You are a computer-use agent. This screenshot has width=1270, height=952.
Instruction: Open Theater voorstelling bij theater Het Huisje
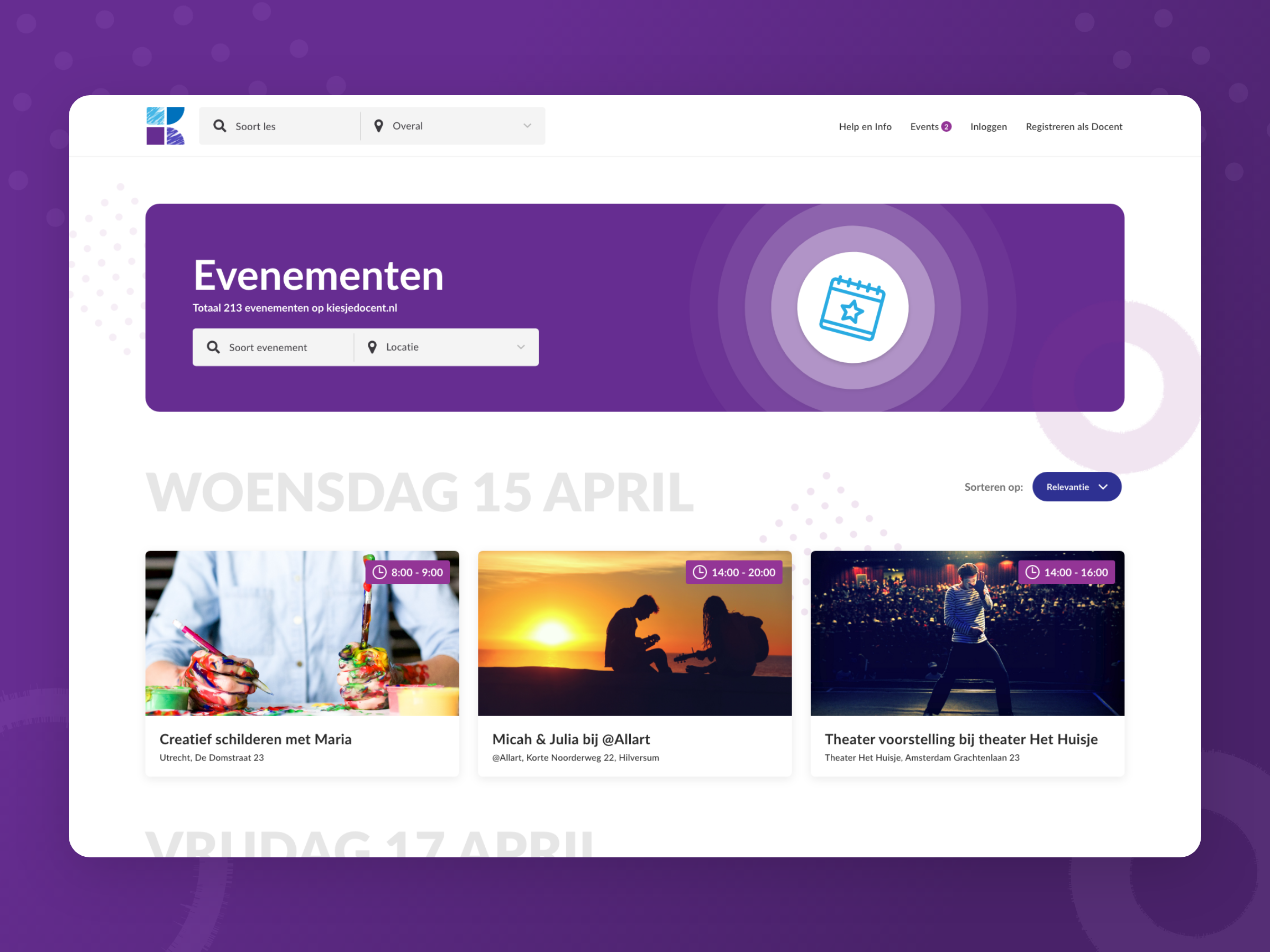(x=961, y=739)
